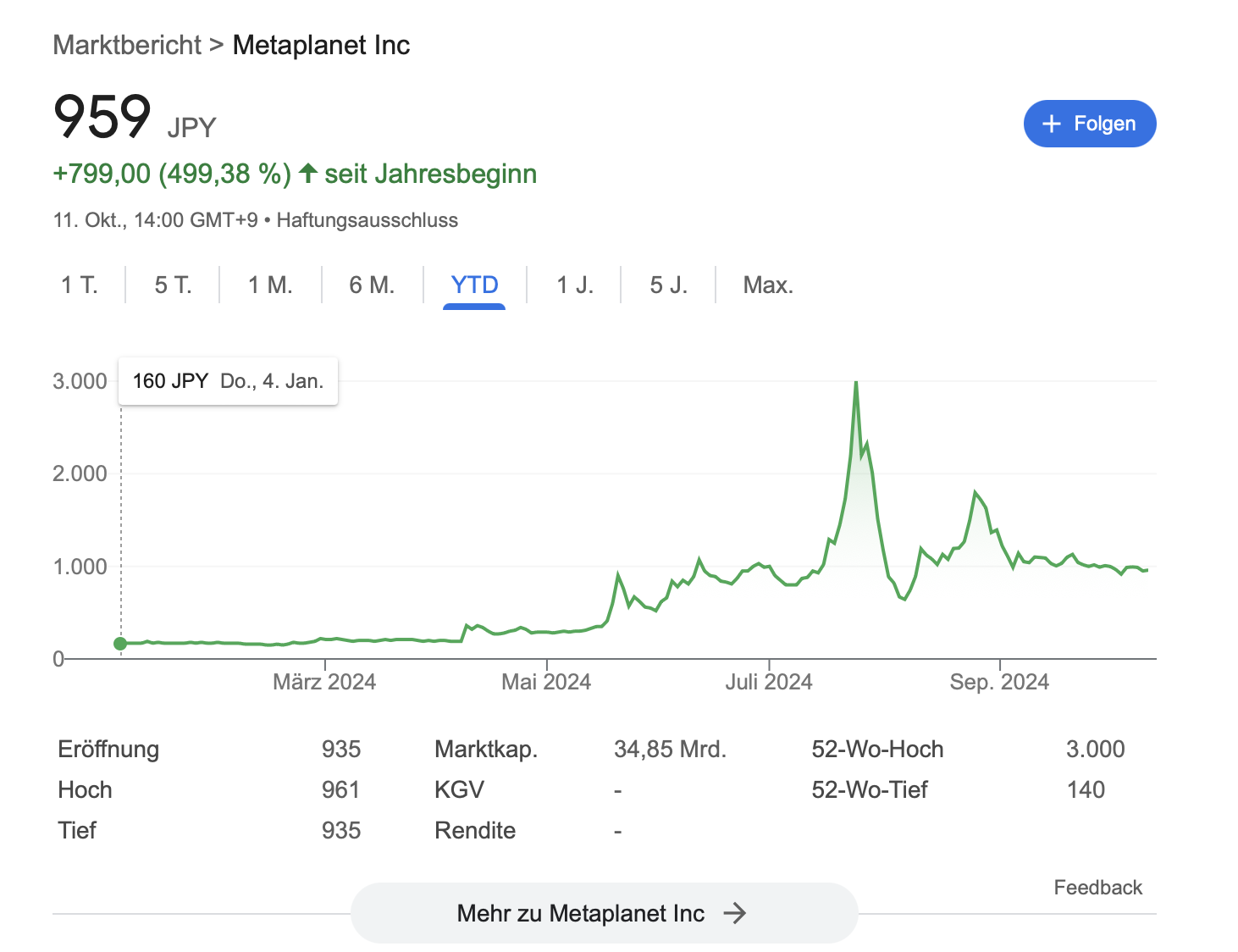Follow the stock with Folgen button
The height and width of the screenshot is (952, 1238).
pos(1090,124)
